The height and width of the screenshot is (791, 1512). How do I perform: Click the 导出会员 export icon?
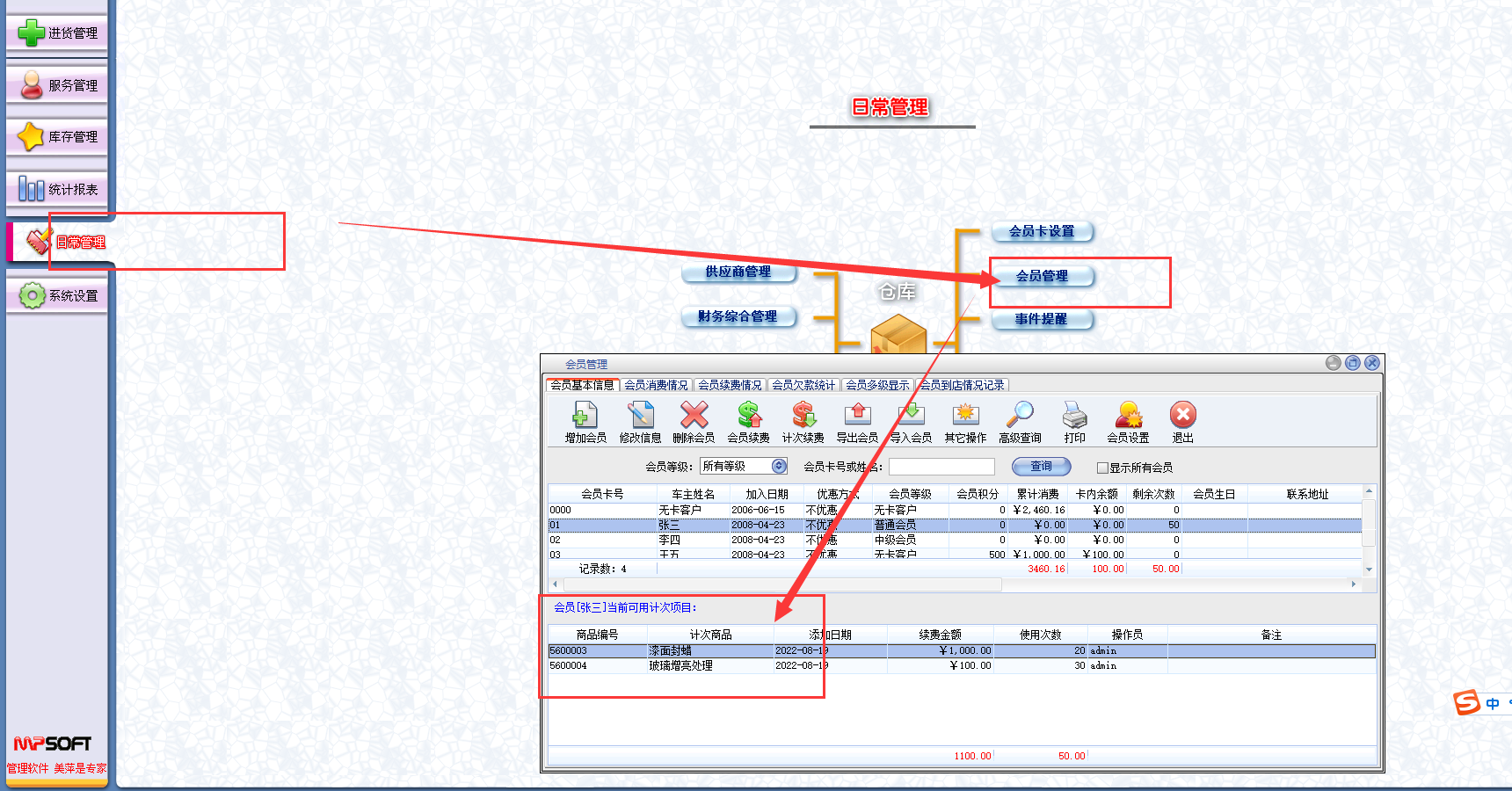pos(857,416)
